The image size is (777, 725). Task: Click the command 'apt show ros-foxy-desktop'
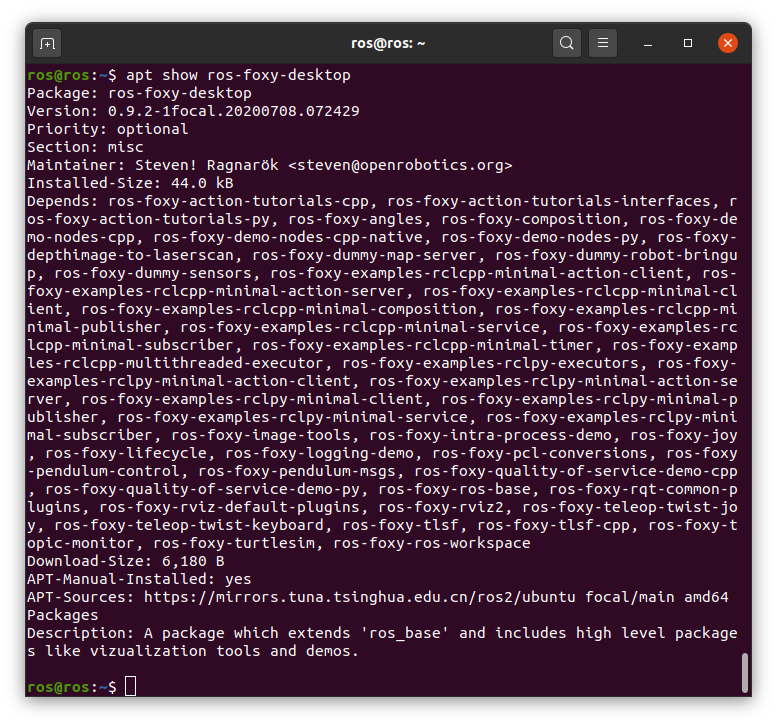(x=238, y=75)
